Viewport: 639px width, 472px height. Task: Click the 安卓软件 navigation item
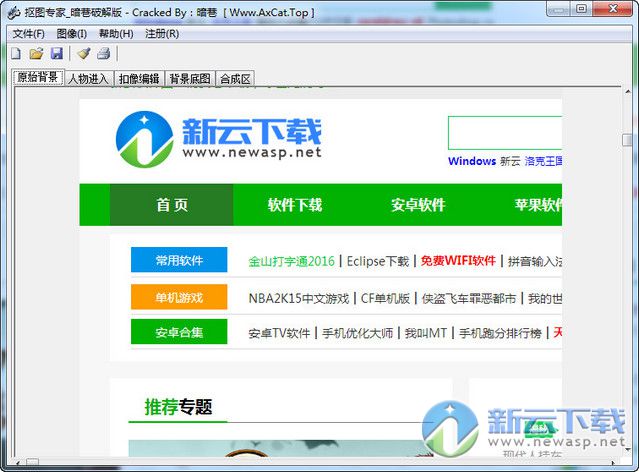(418, 205)
